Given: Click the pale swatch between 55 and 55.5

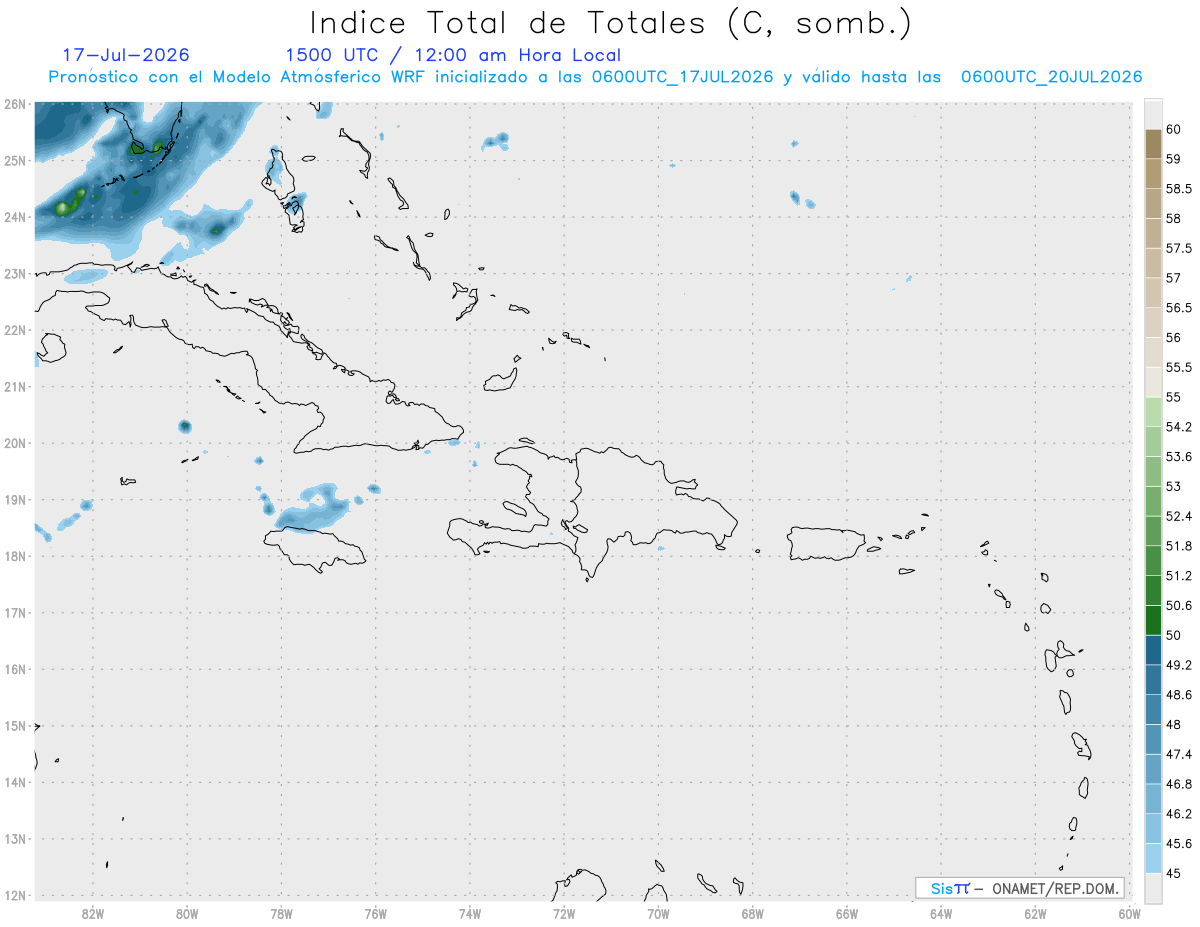Looking at the screenshot, I should [x=1153, y=382].
